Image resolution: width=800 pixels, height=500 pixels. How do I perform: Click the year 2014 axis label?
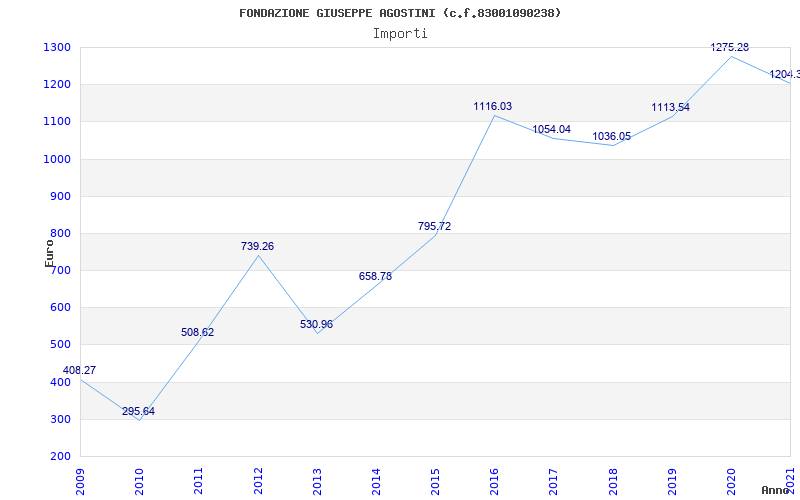(x=377, y=481)
